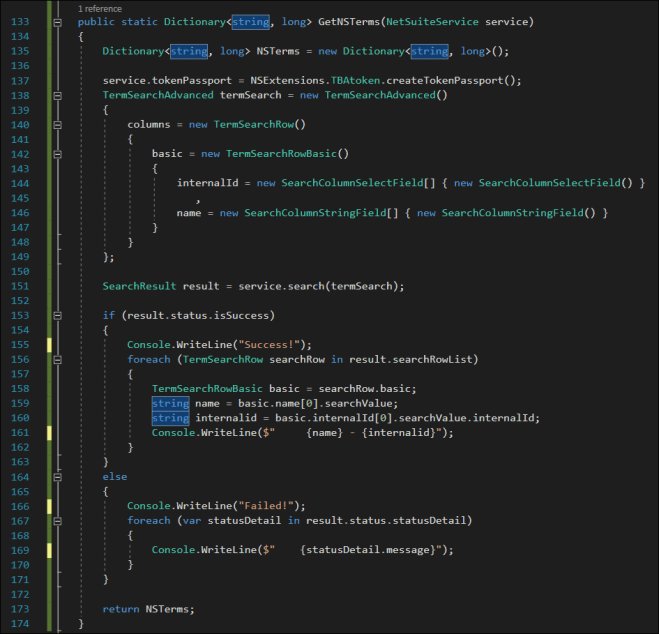This screenshot has width=659, height=634.
Task: Click the columns property on line 140
Action: (x=149, y=124)
